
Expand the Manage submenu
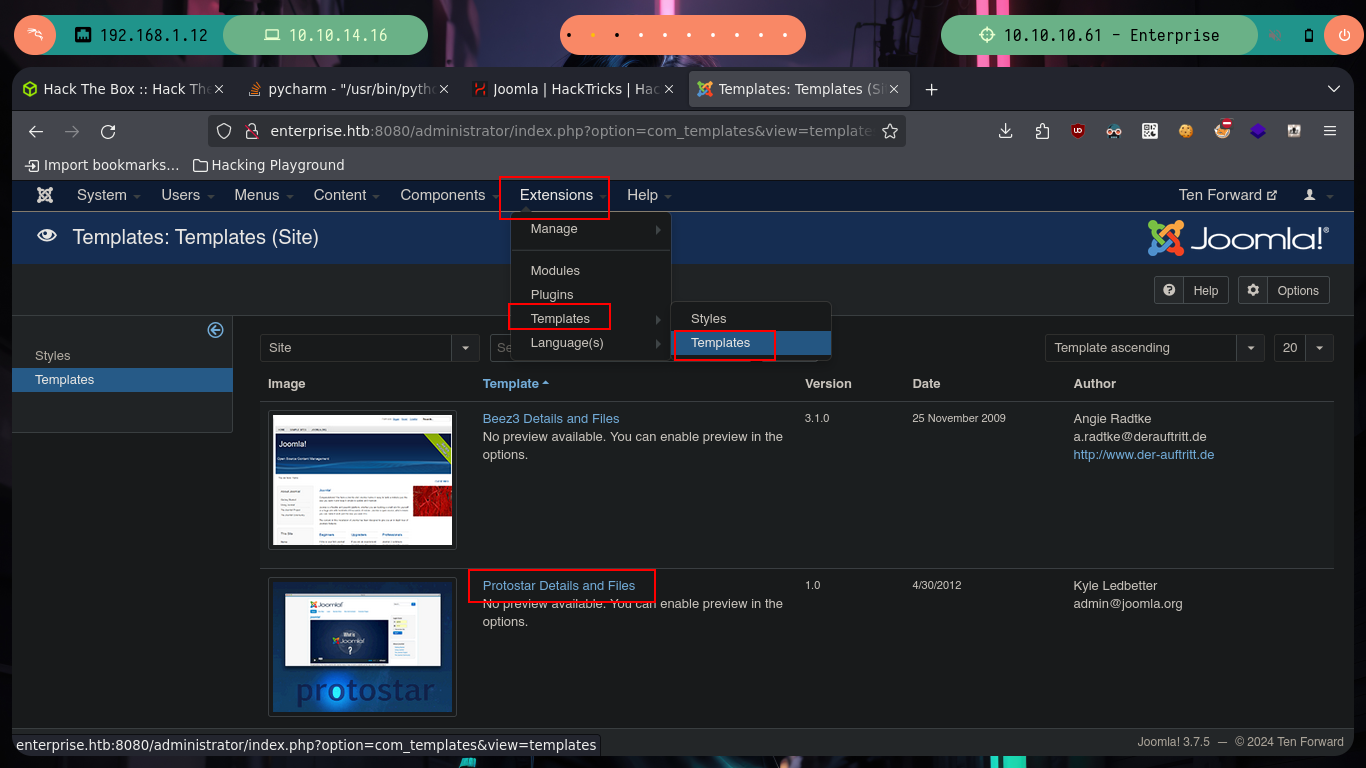point(591,229)
